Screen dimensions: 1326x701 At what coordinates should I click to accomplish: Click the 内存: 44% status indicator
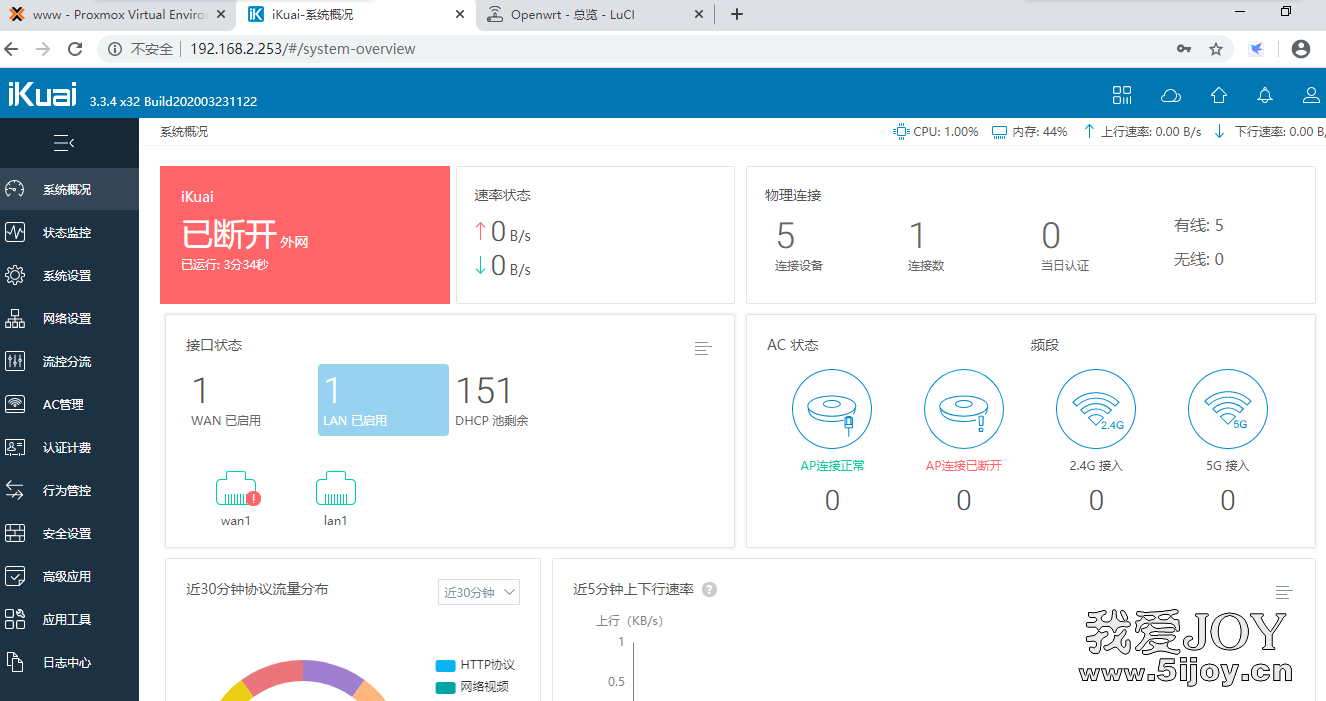tap(1030, 132)
